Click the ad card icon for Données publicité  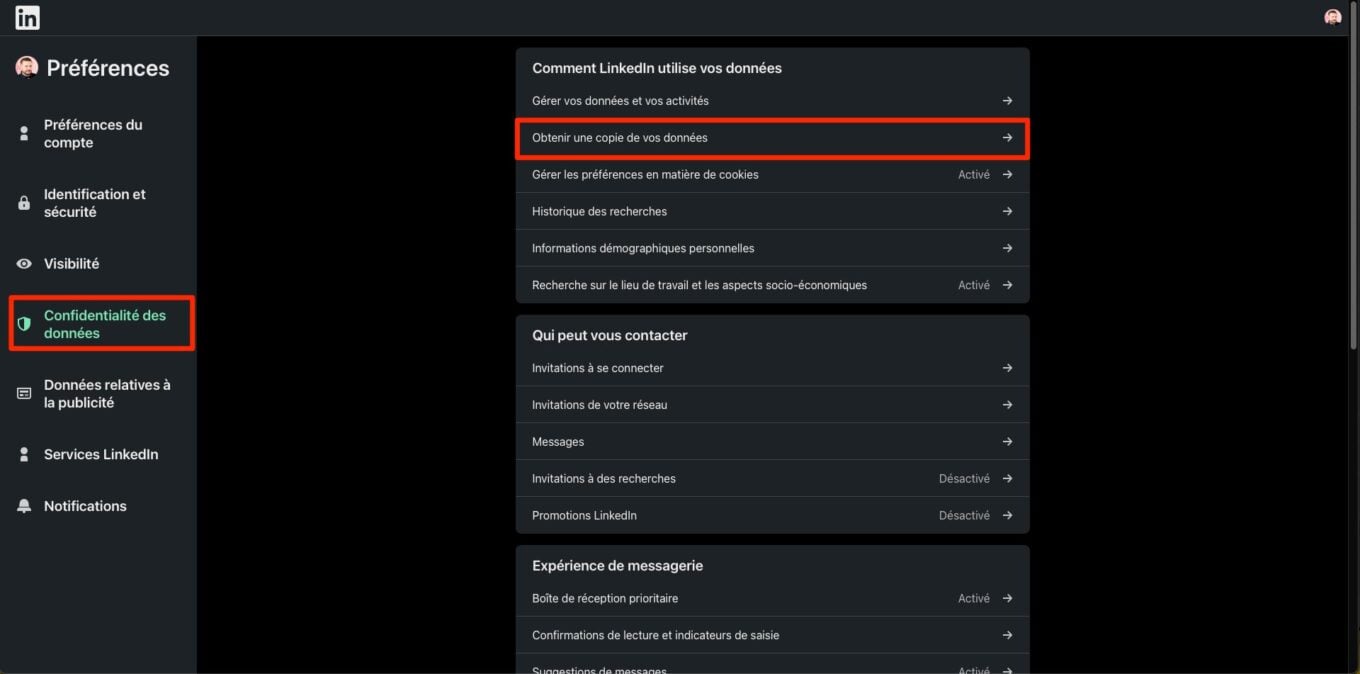24,394
